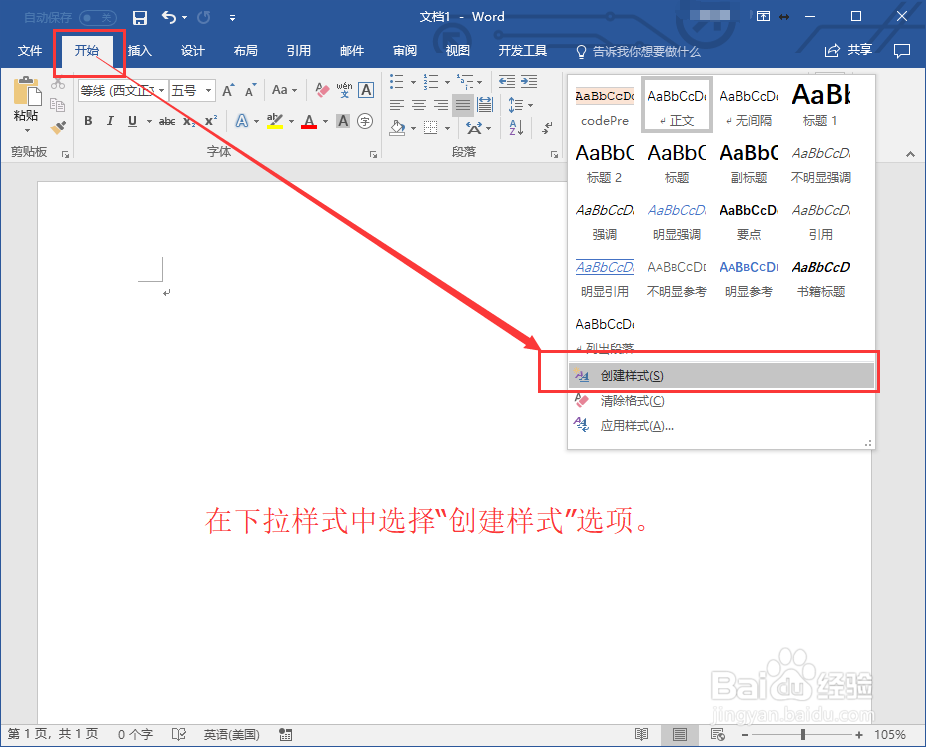Collapse the ribbon with chevron arrow

910,154
